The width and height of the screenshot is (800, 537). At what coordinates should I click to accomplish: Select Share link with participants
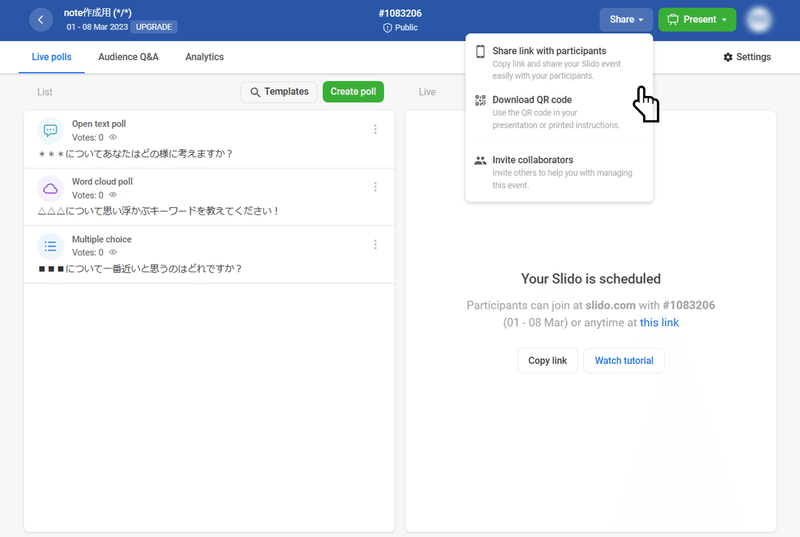click(559, 63)
